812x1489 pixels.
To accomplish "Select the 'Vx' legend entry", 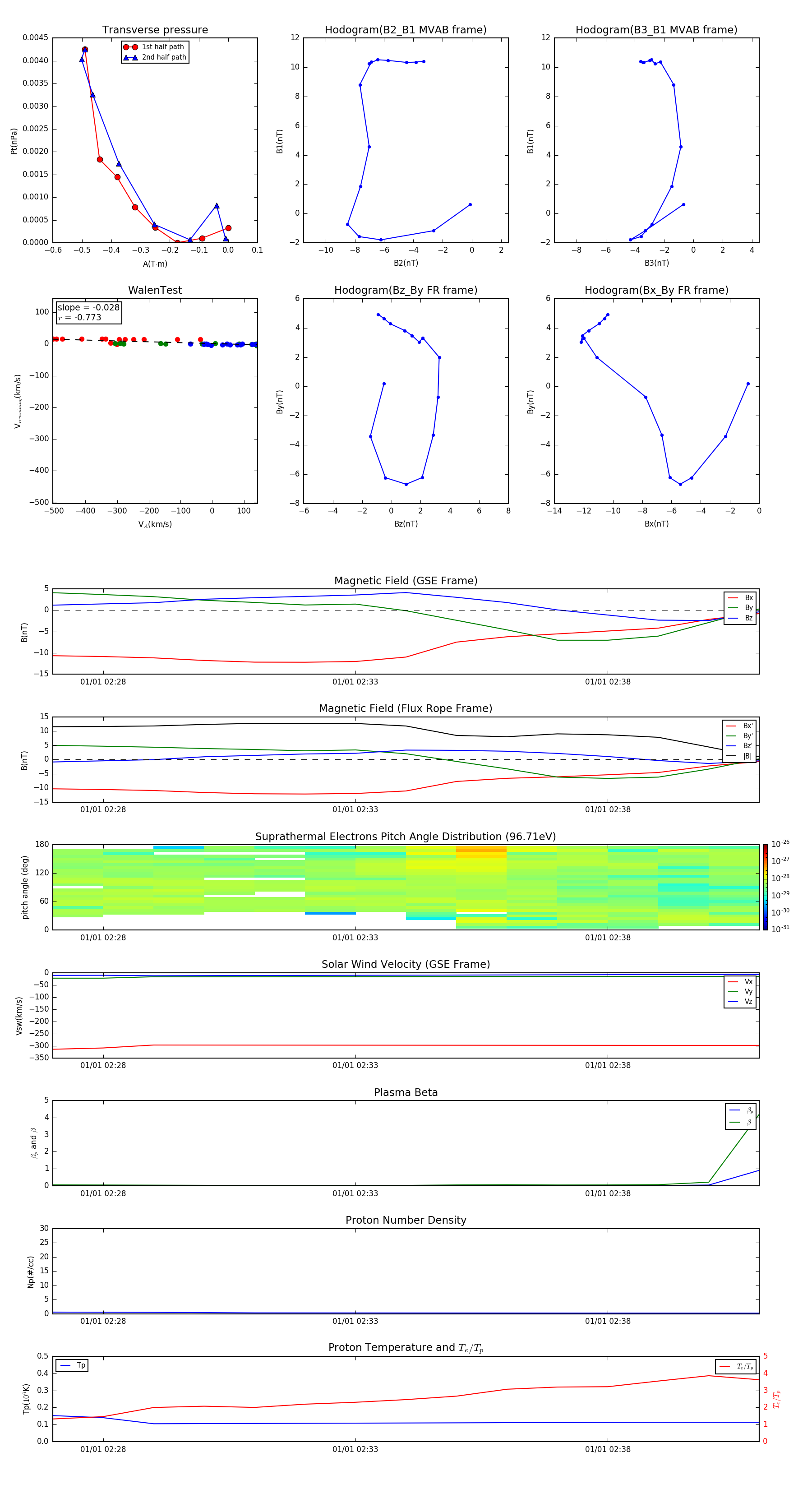I will [740, 981].
